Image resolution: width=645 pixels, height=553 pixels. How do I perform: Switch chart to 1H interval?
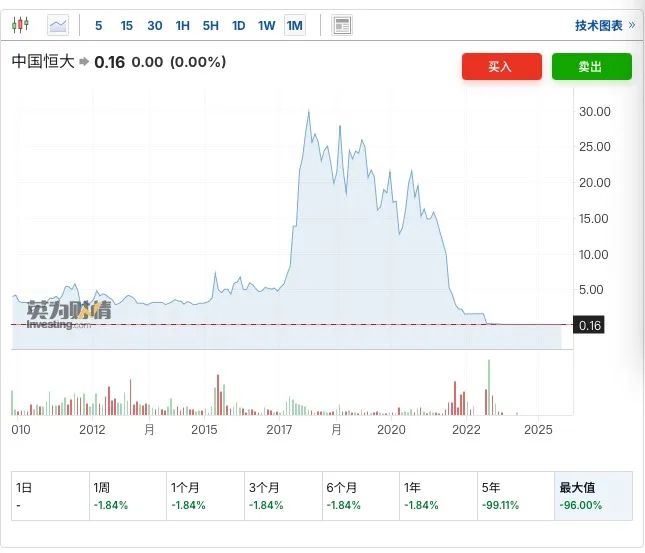click(182, 25)
